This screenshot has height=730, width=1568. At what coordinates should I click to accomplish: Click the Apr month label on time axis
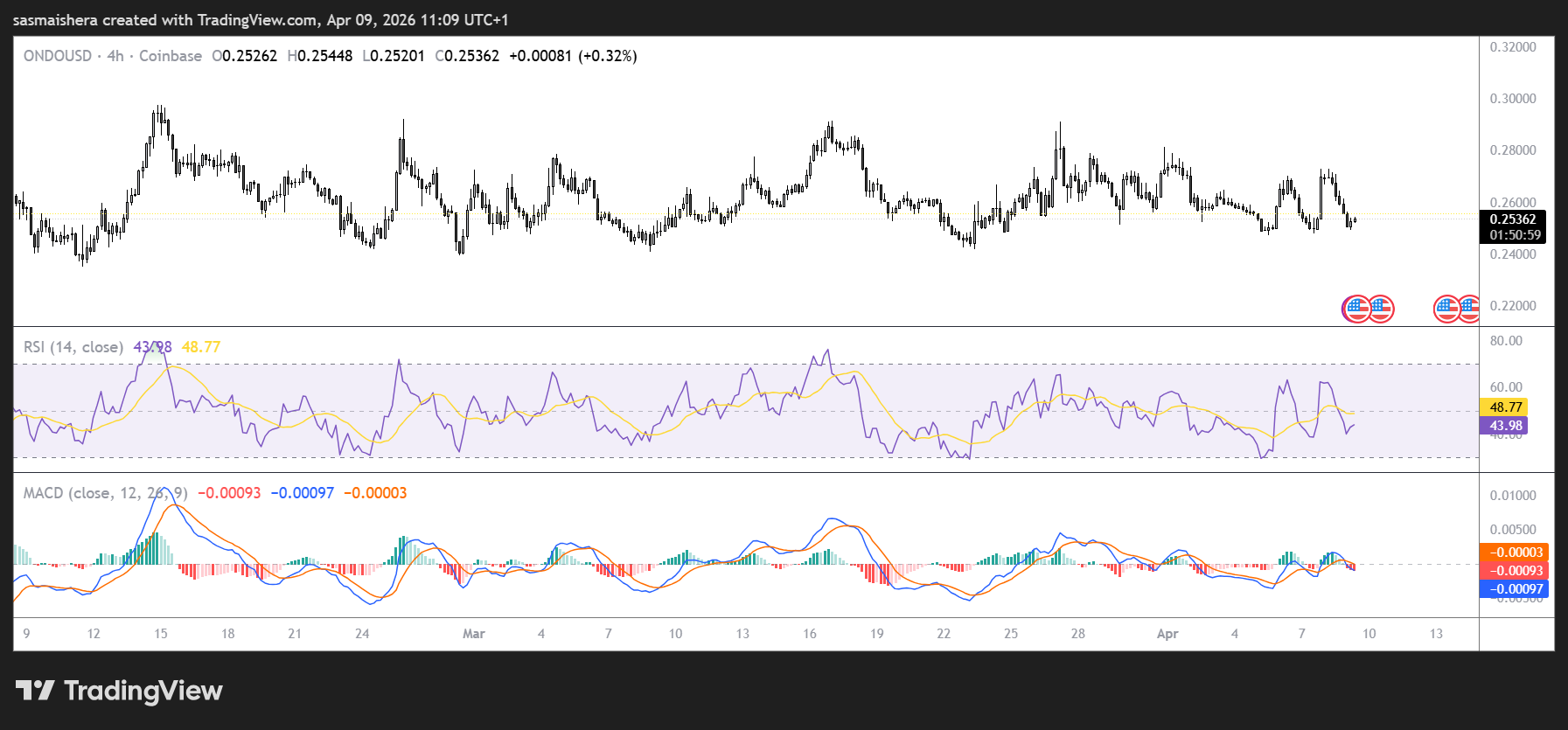tap(1167, 634)
